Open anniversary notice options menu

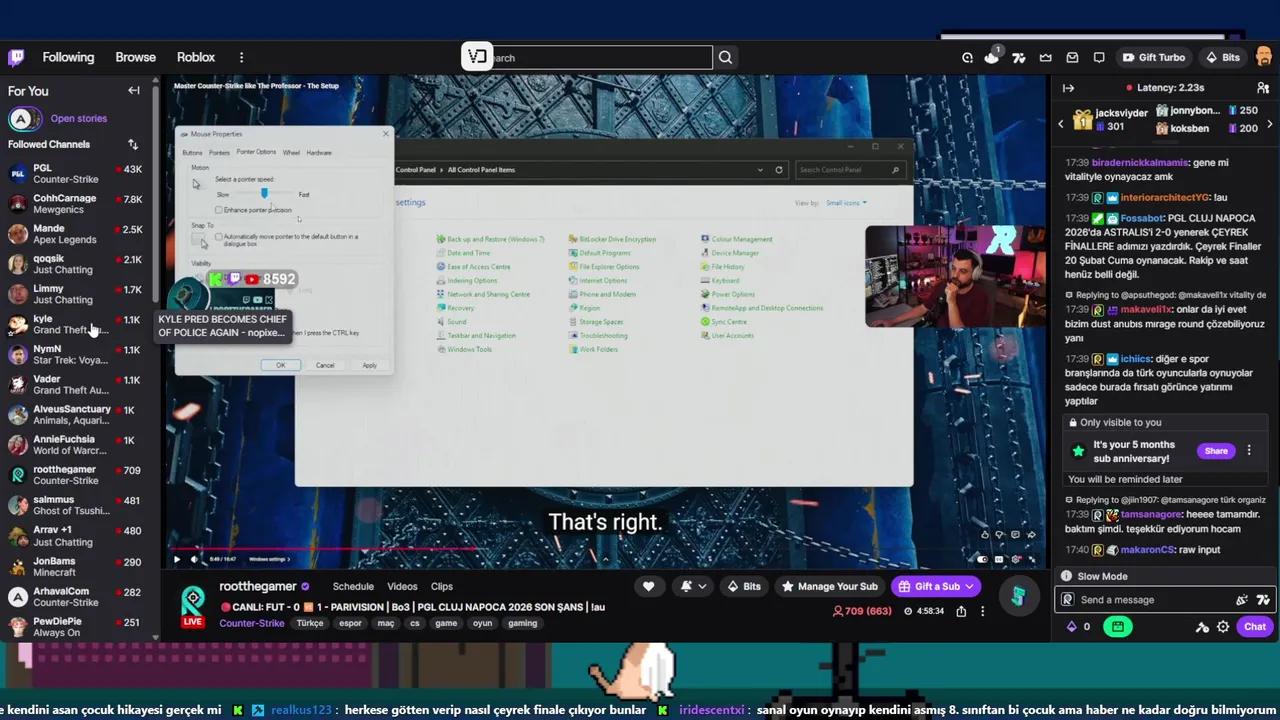pos(1249,451)
